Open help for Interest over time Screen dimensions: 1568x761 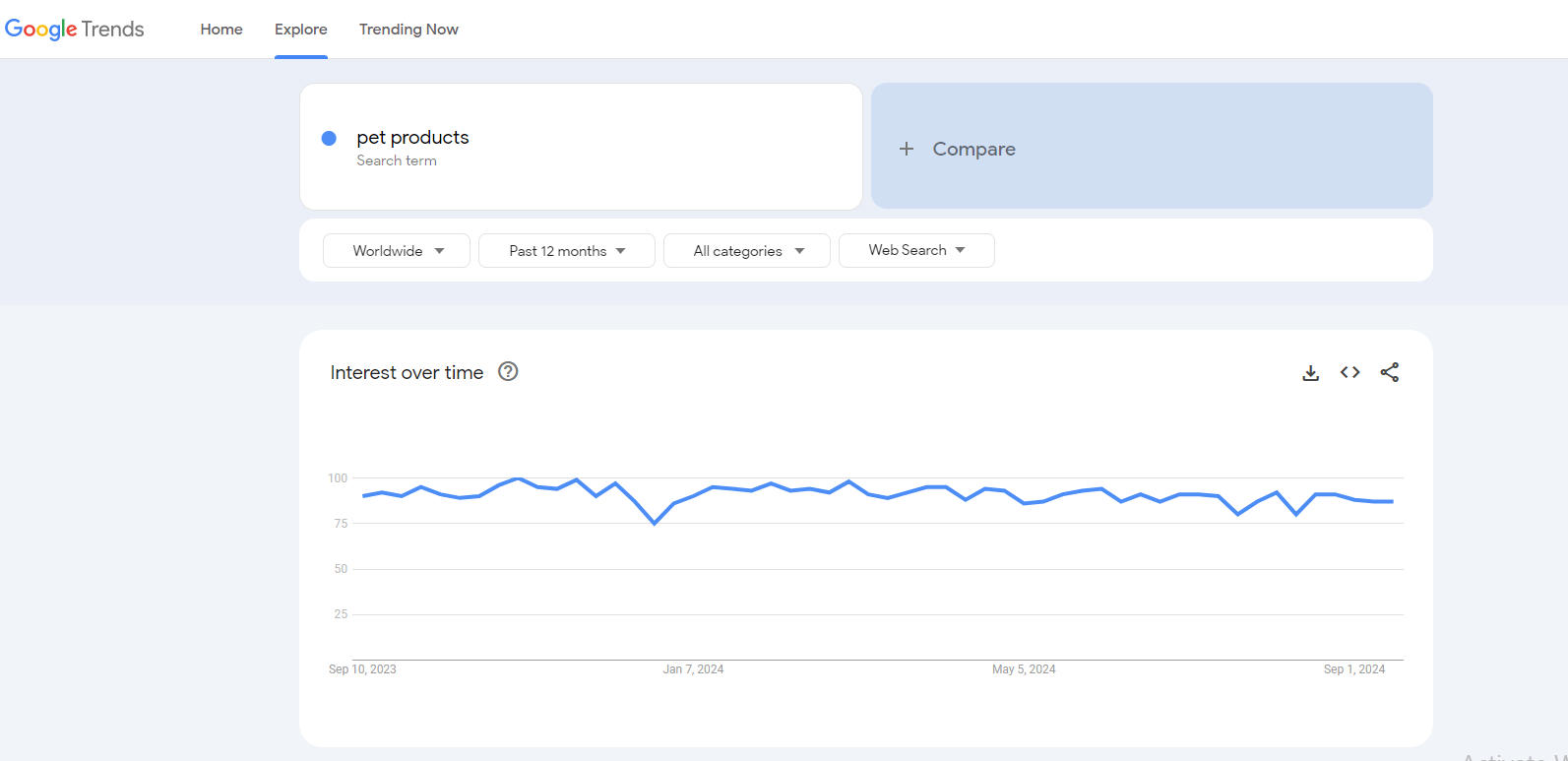[508, 371]
